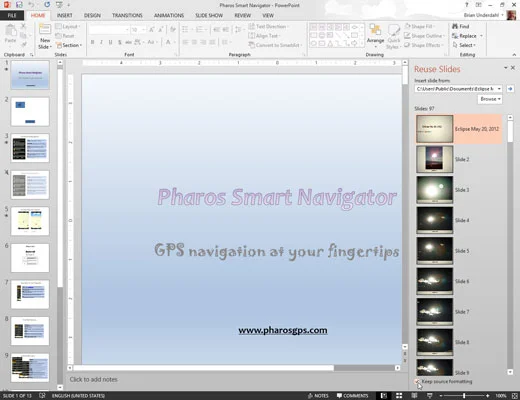
Task: Open the font size dropdown
Action: (x=143, y=30)
